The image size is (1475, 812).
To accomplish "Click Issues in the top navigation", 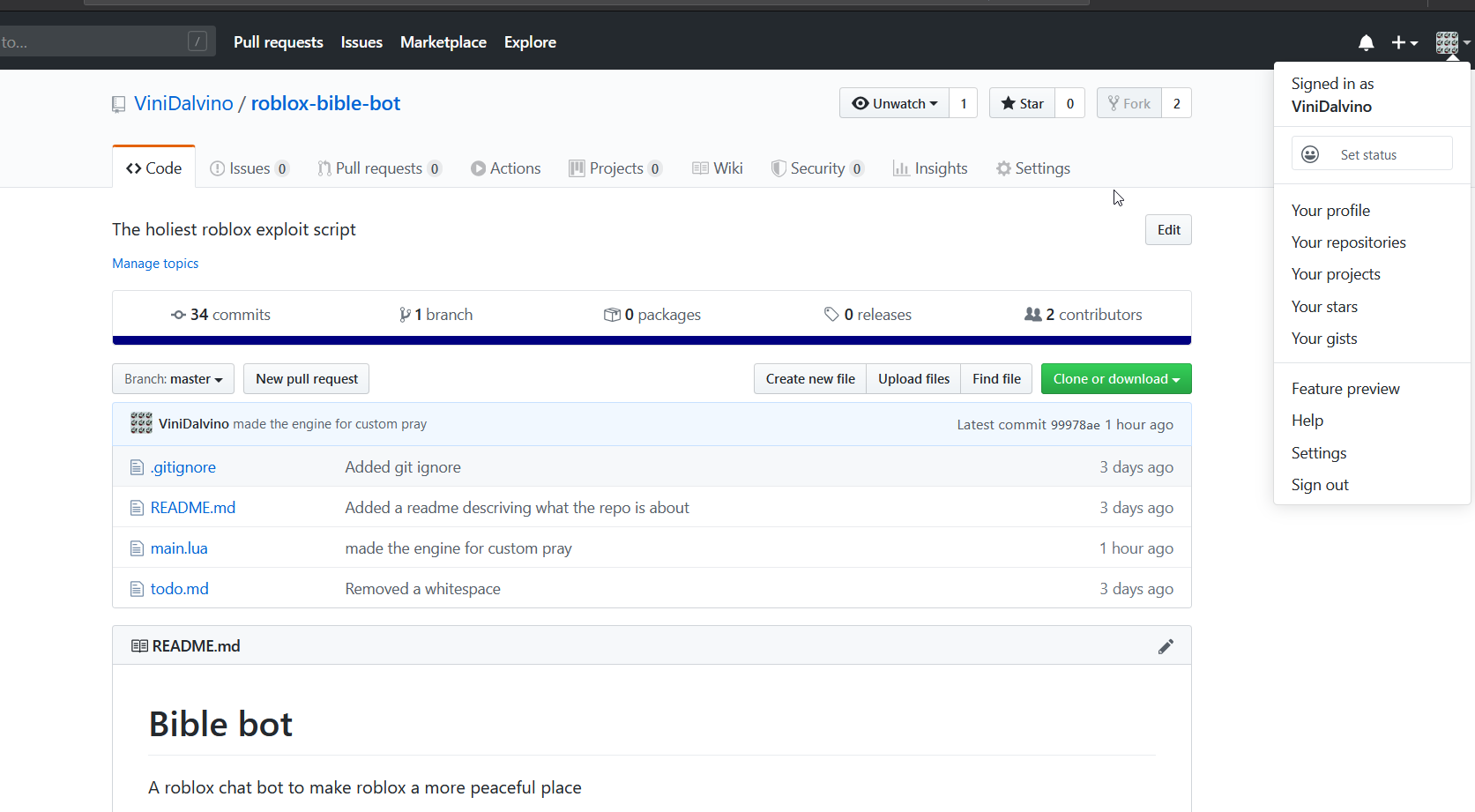I will (x=361, y=42).
